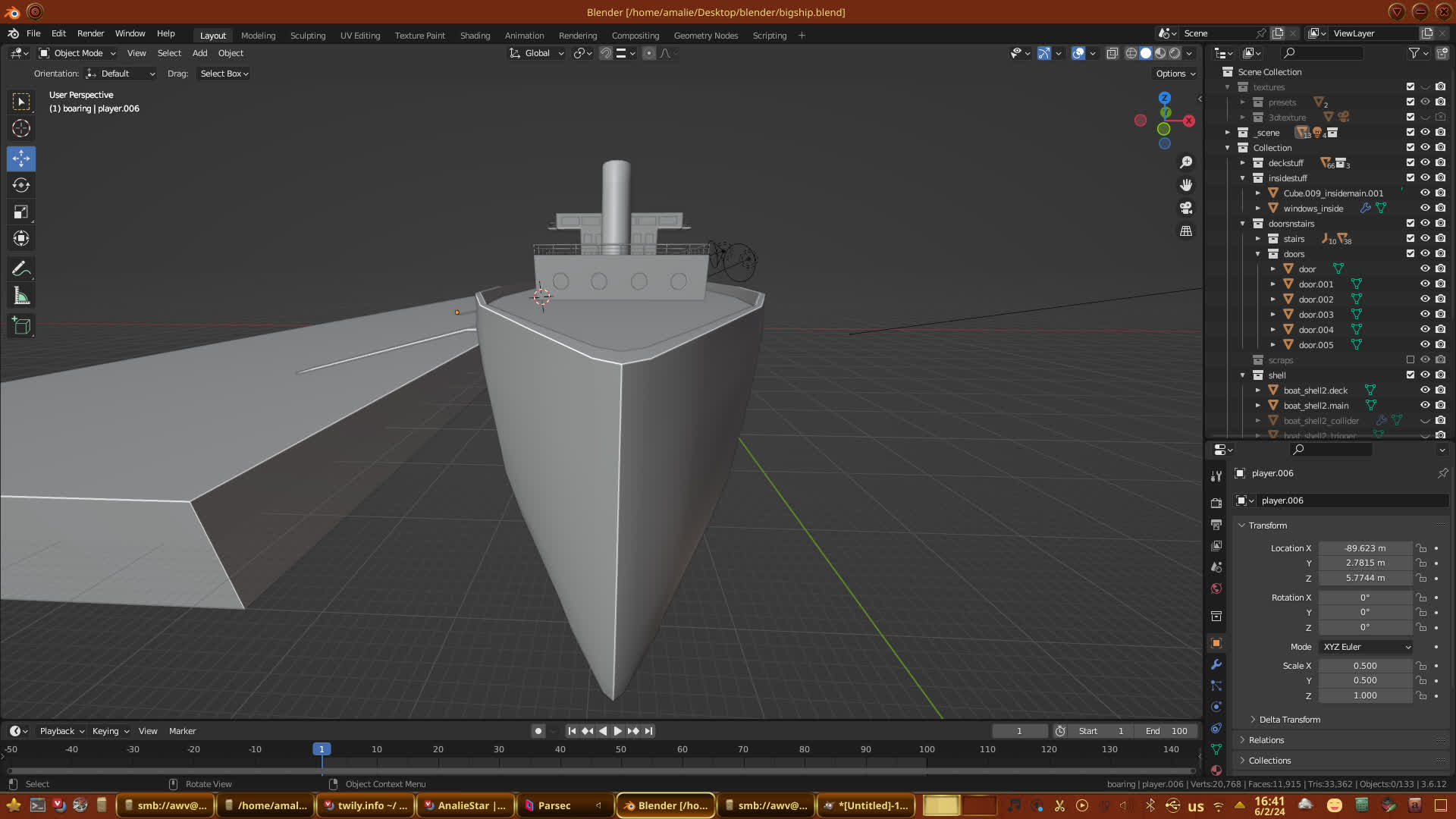Toggle camera view in viewport
Image resolution: width=1456 pixels, height=819 pixels.
coord(1186,208)
